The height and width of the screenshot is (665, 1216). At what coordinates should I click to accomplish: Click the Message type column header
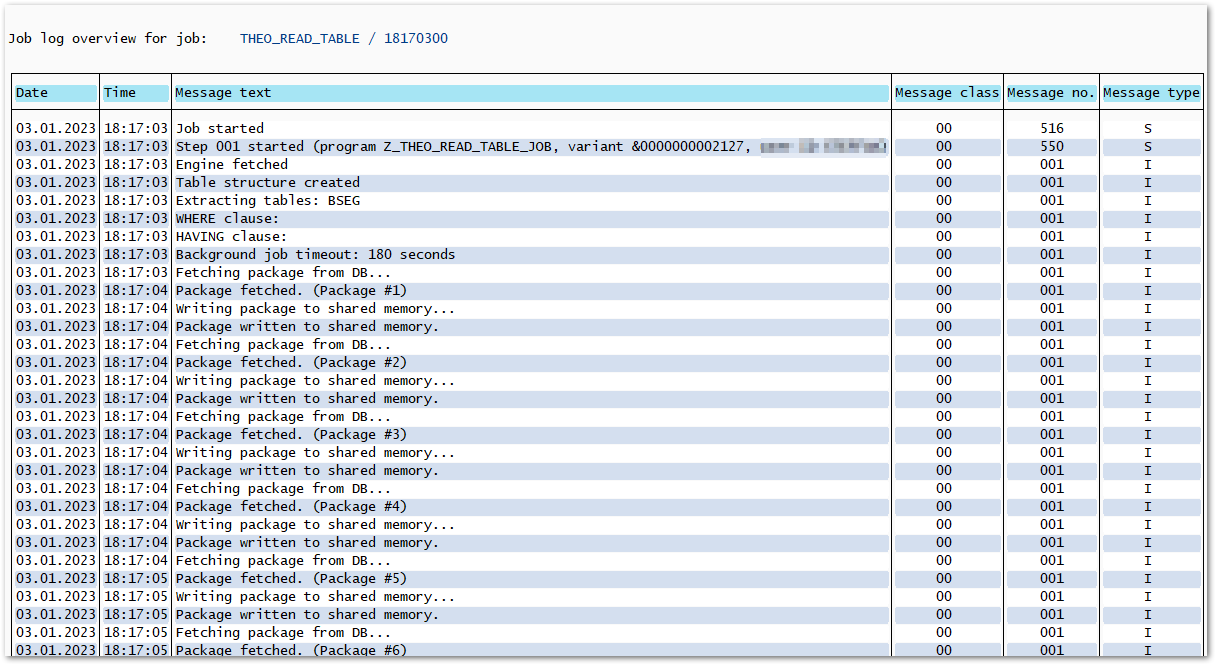pos(1151,93)
